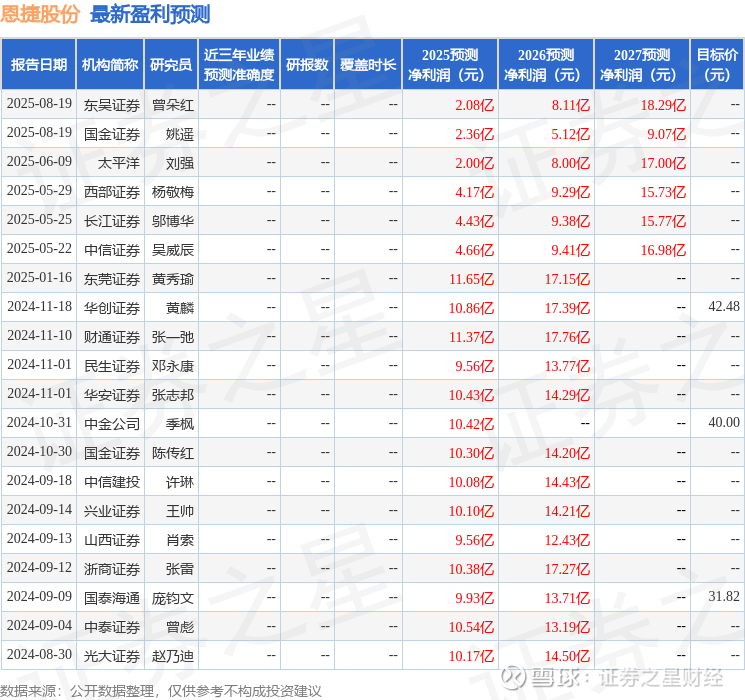The image size is (745, 700).
Task: Select analyst name 张志邦
Action: pyautogui.click(x=173, y=395)
